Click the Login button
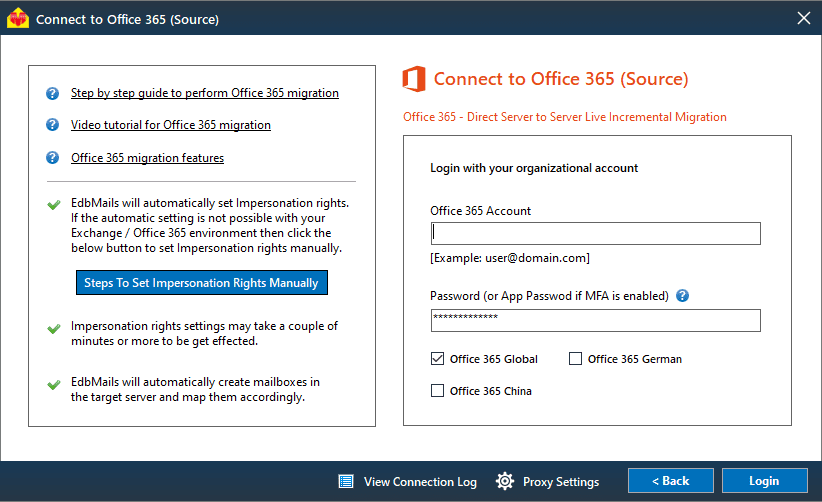822x502 pixels. click(764, 481)
